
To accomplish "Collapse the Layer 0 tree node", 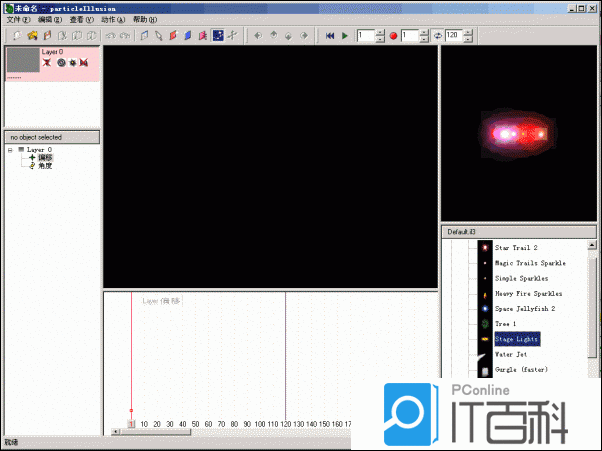I will click(x=9, y=150).
